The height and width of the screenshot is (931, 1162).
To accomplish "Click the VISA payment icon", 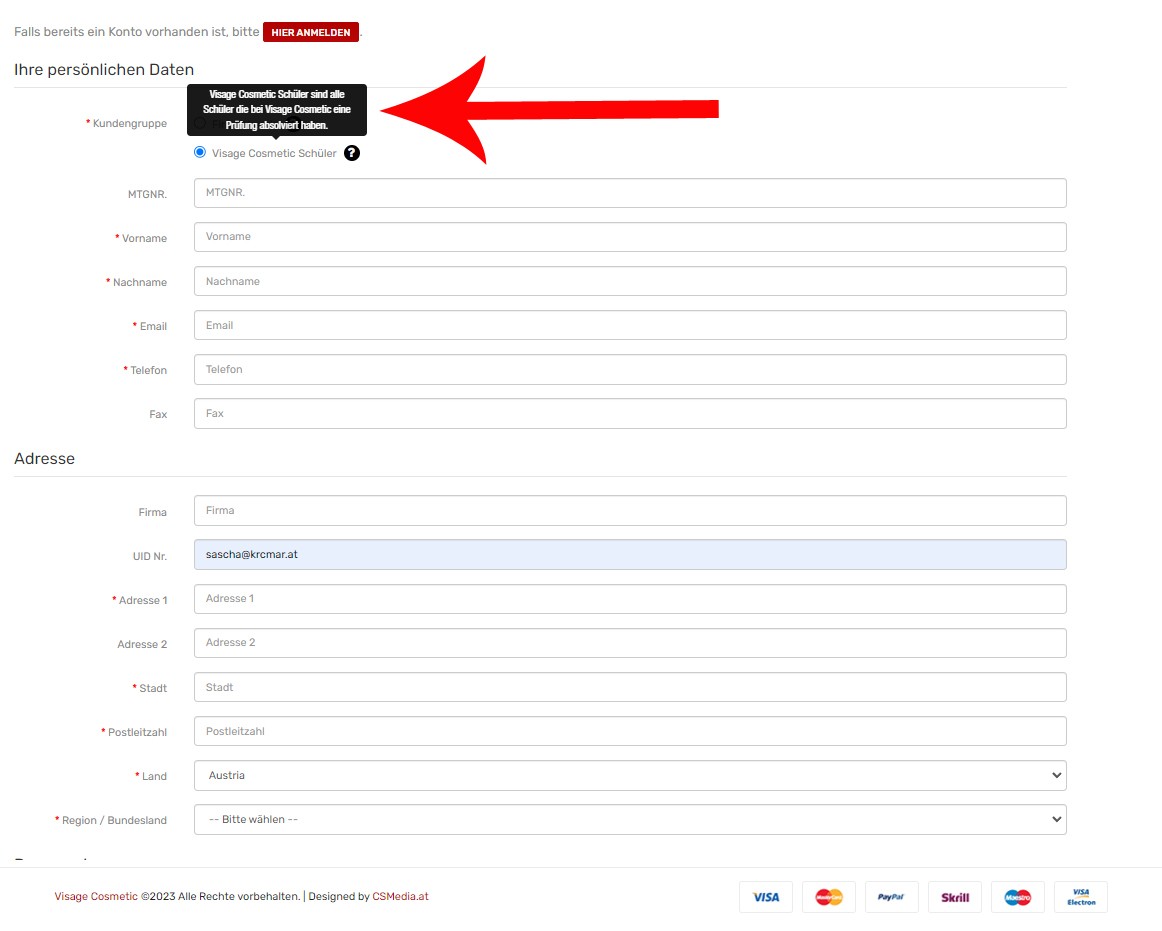I will [x=766, y=897].
